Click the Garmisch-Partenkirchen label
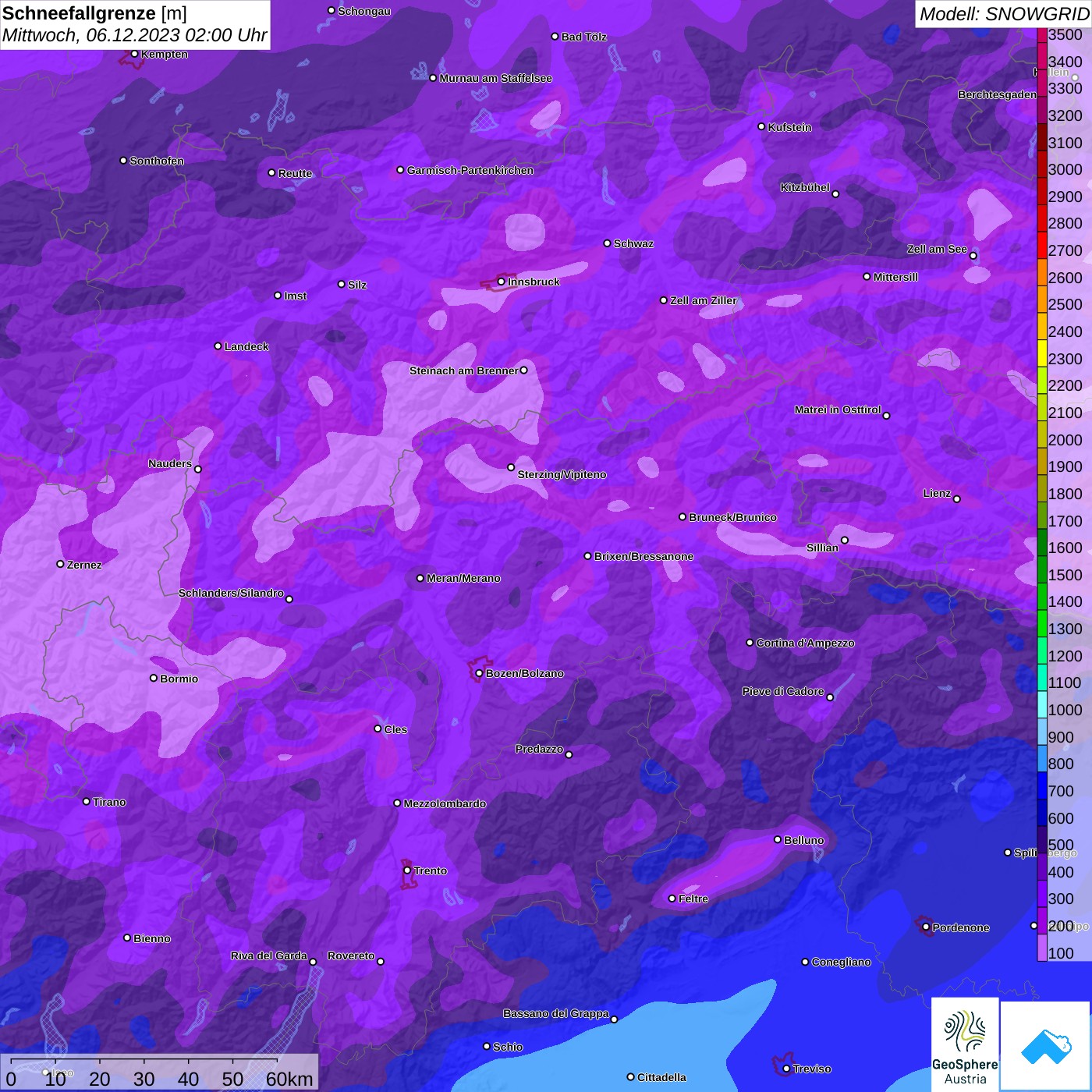 (470, 170)
